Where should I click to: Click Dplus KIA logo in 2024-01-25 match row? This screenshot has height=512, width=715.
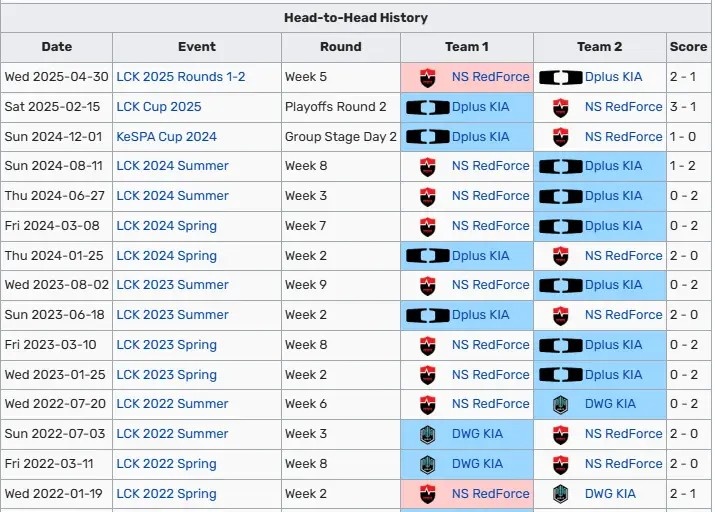click(x=428, y=256)
